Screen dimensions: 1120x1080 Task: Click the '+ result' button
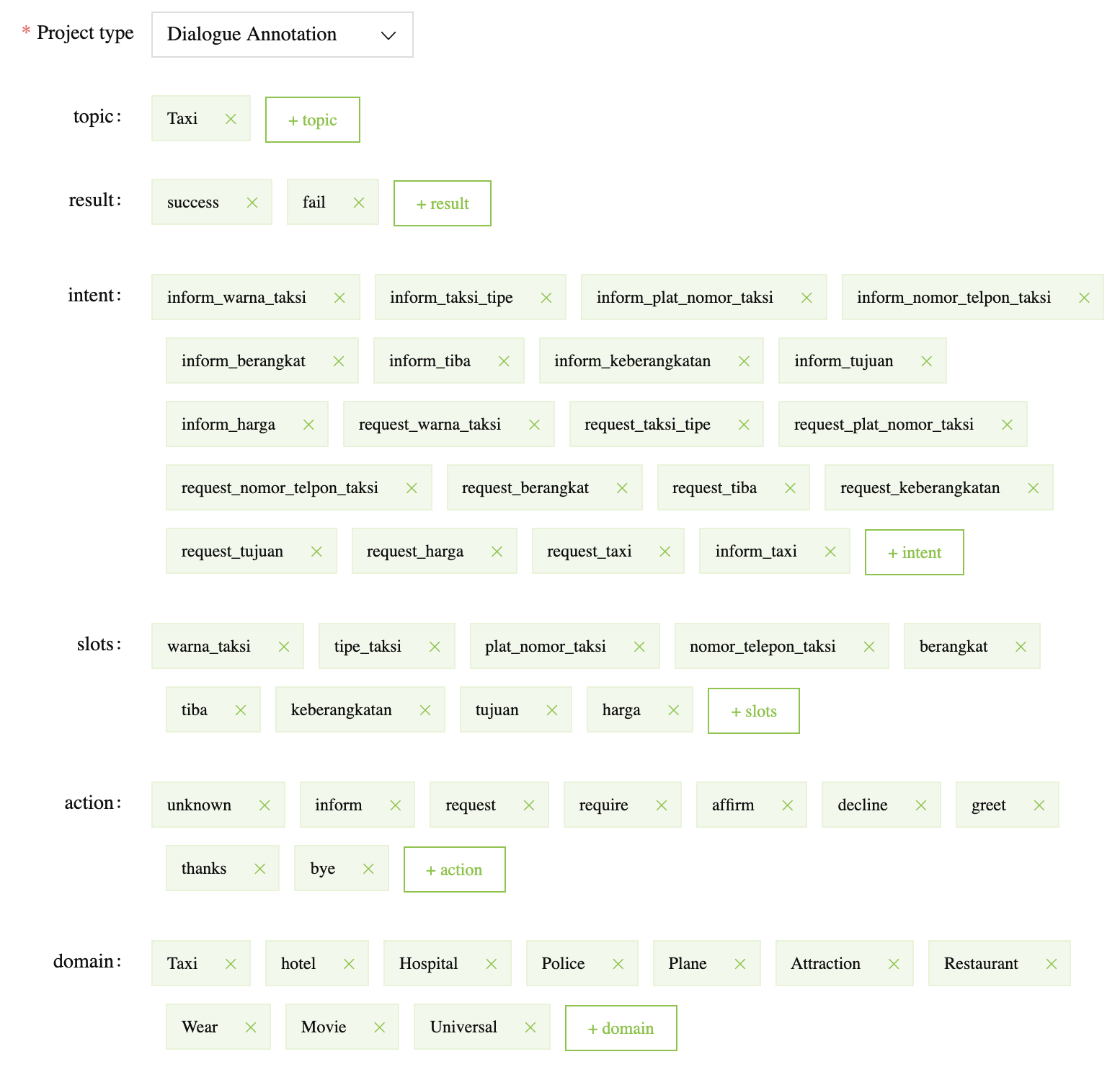pyautogui.click(x=442, y=203)
